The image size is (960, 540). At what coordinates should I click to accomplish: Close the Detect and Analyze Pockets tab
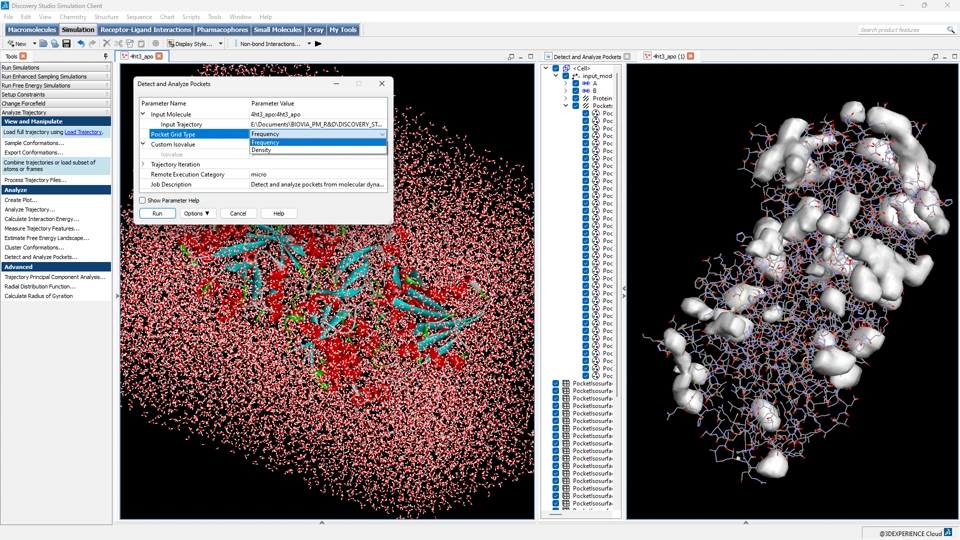click(x=627, y=56)
